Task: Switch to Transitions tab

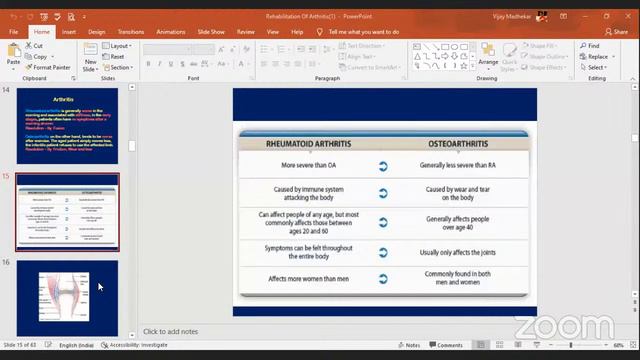Action: 131,32
